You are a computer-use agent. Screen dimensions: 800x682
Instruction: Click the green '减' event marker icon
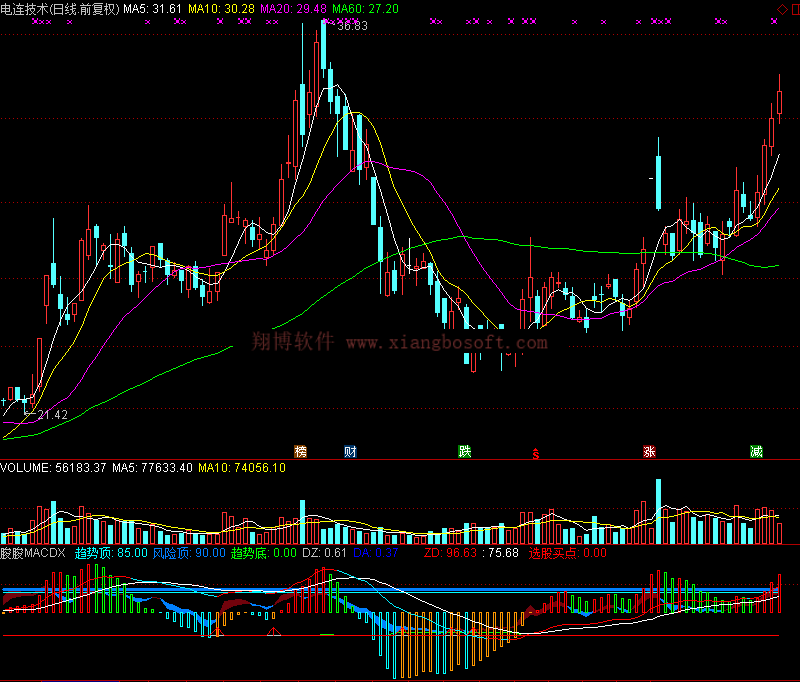click(x=756, y=452)
